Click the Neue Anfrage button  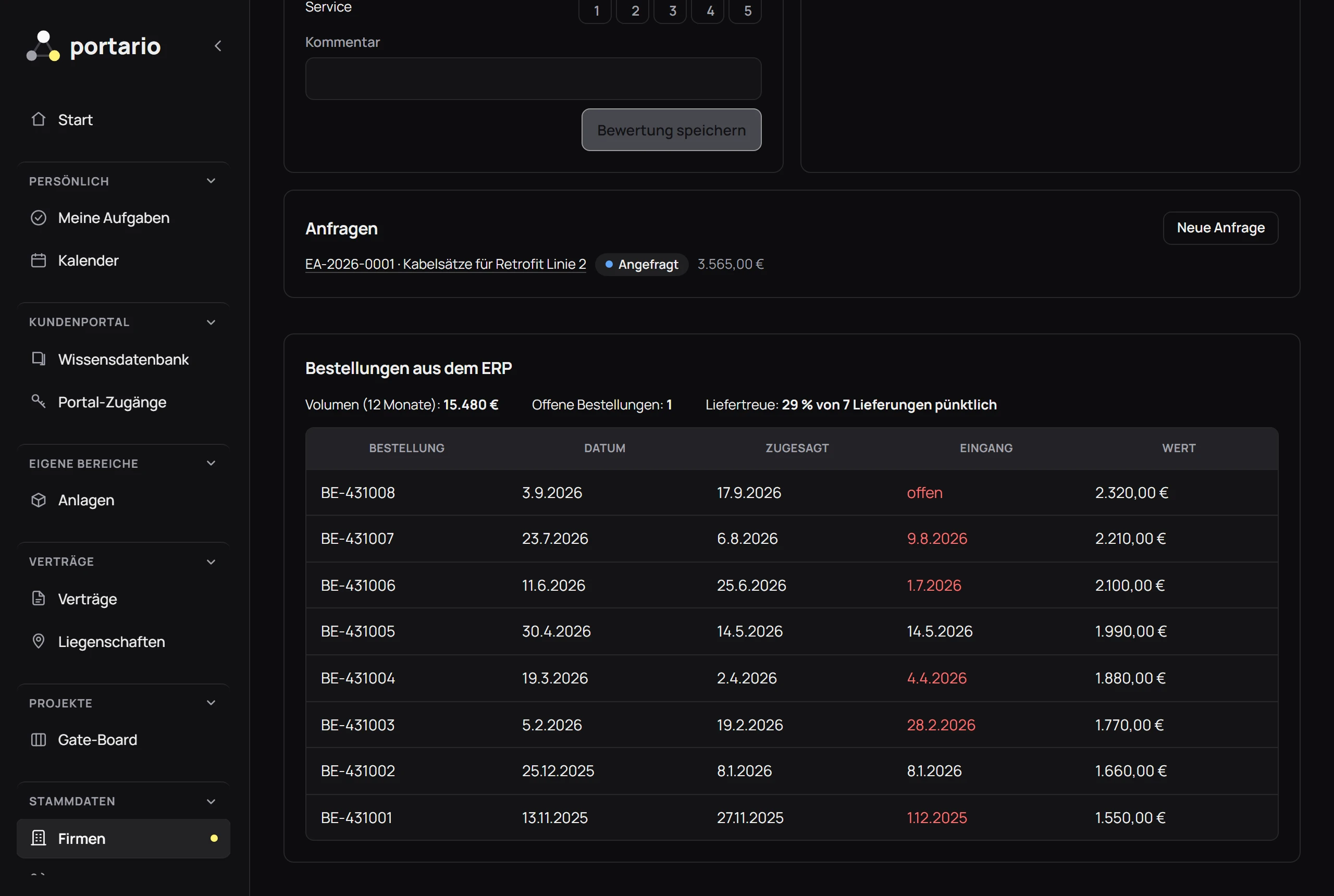point(1220,228)
